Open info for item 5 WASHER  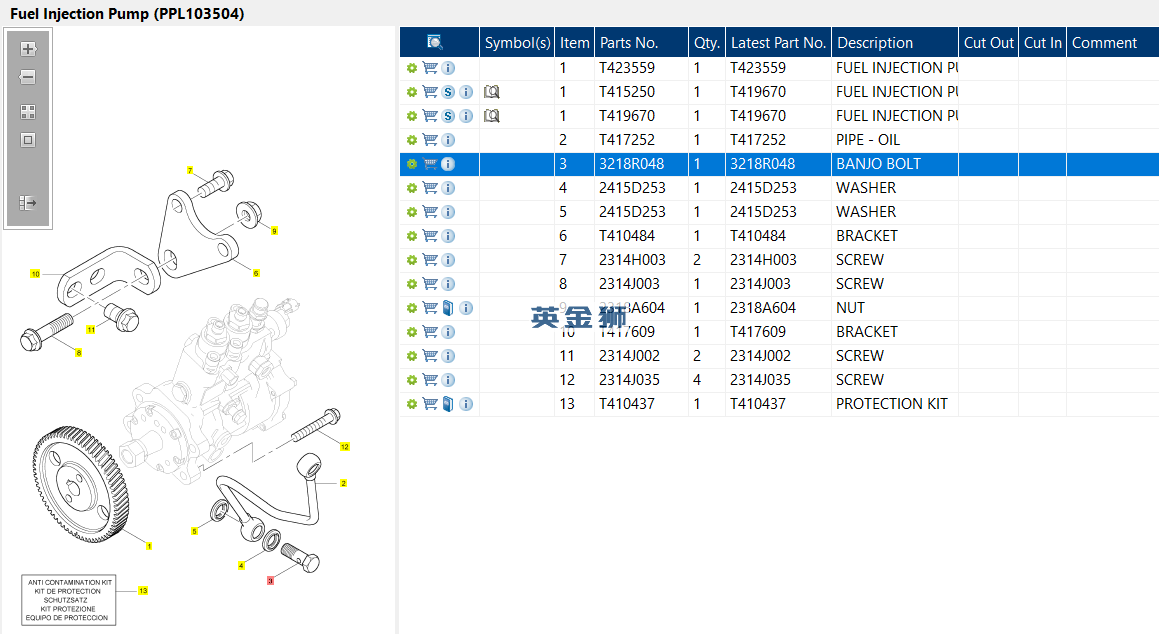[x=448, y=212]
